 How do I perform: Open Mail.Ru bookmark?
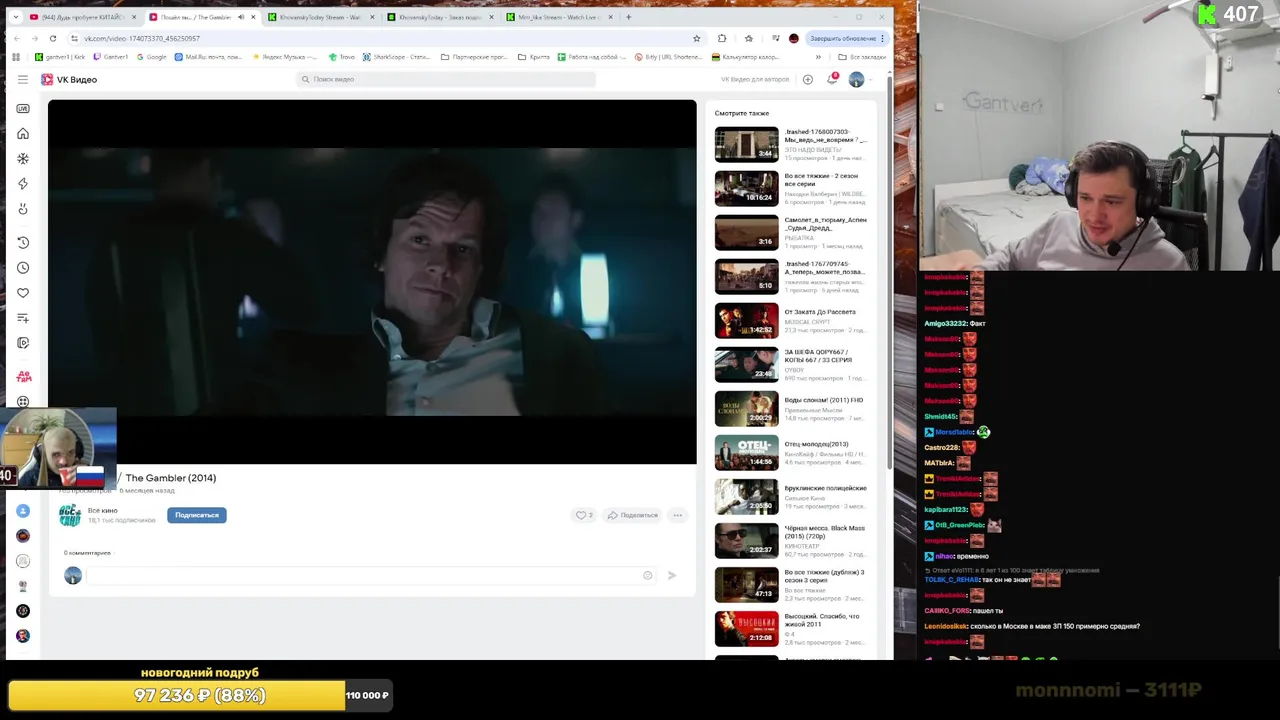[x=208, y=57]
